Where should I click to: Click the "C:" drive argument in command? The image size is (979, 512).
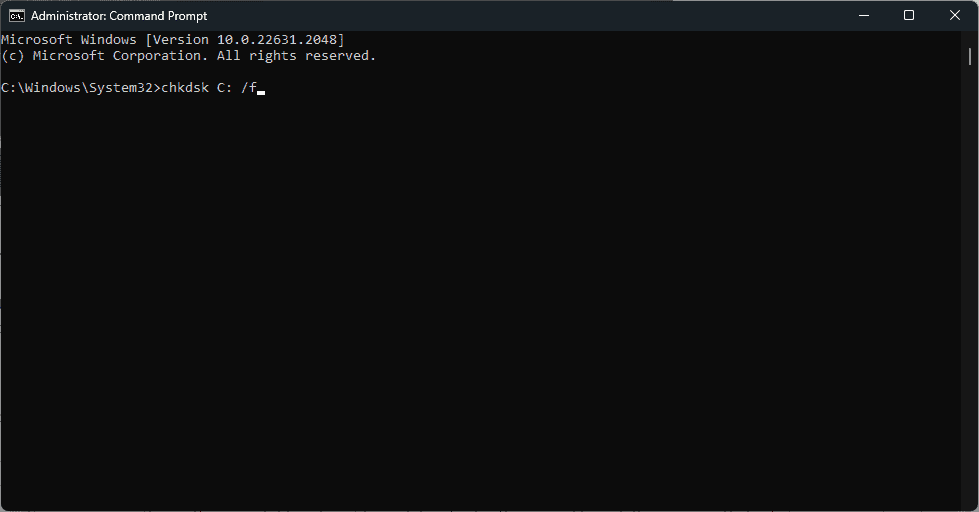point(225,87)
